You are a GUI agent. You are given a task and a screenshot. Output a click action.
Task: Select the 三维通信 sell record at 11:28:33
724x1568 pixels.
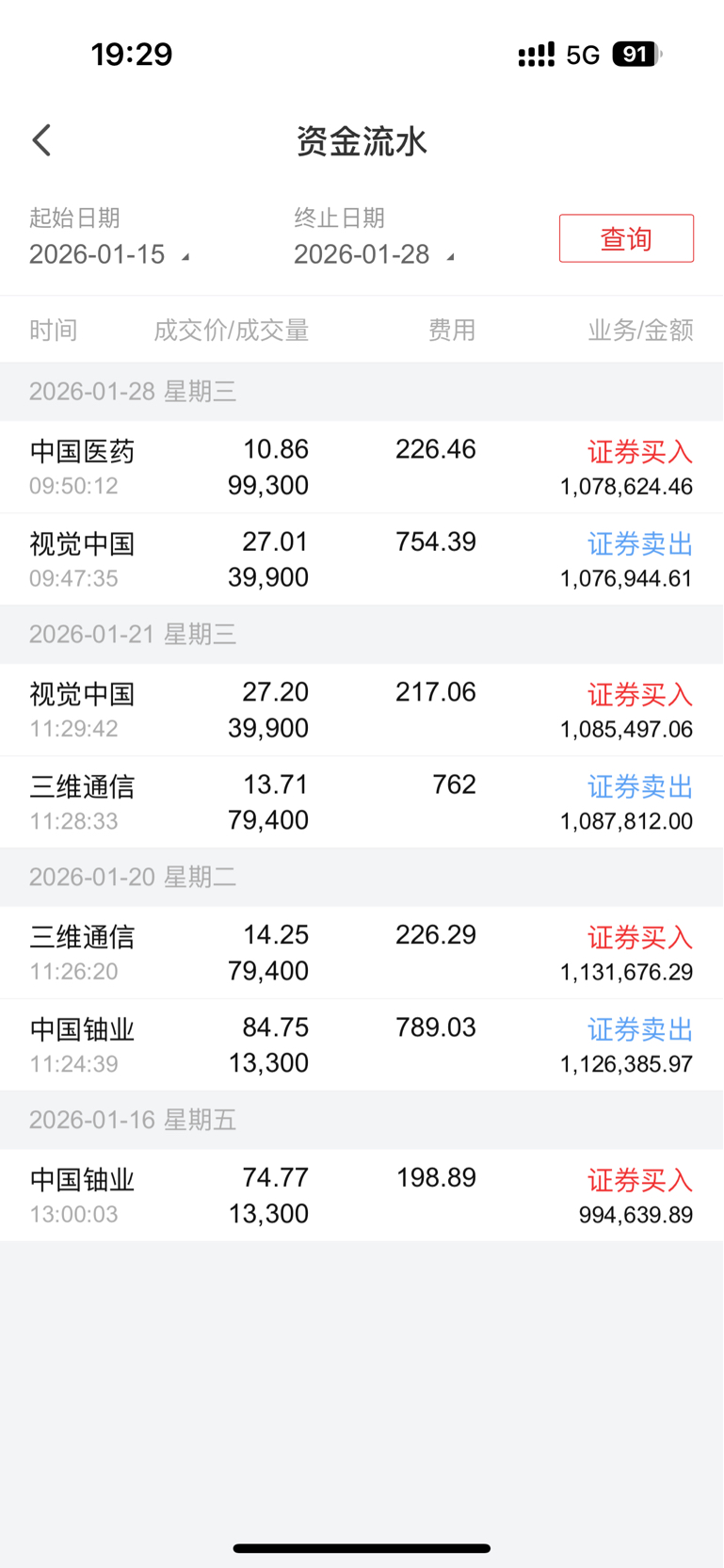pyautogui.click(x=362, y=802)
